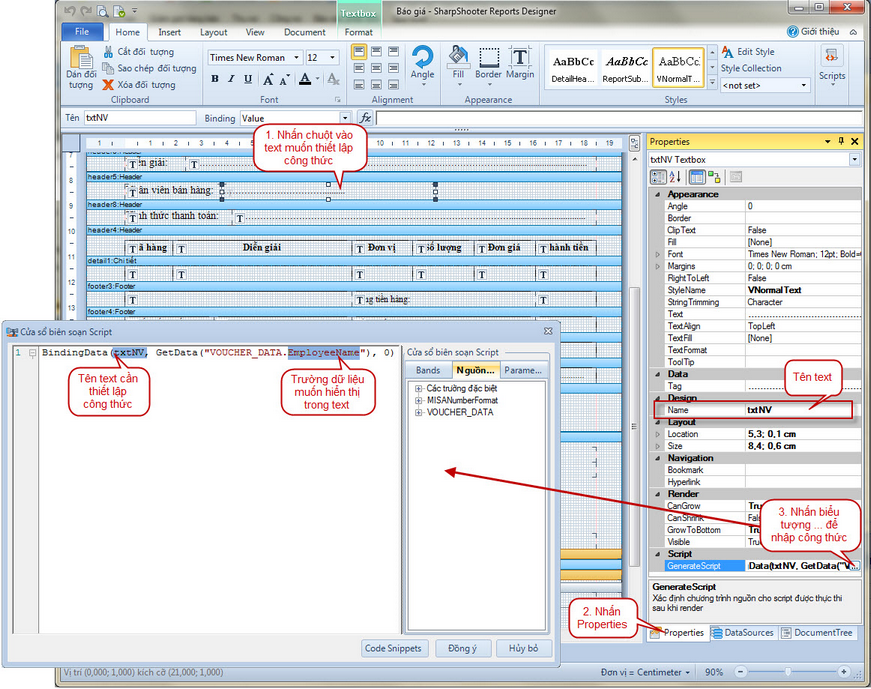Expand the styles gallery more arrow
Image resolution: width=871 pixels, height=689 pixels.
pos(713,82)
